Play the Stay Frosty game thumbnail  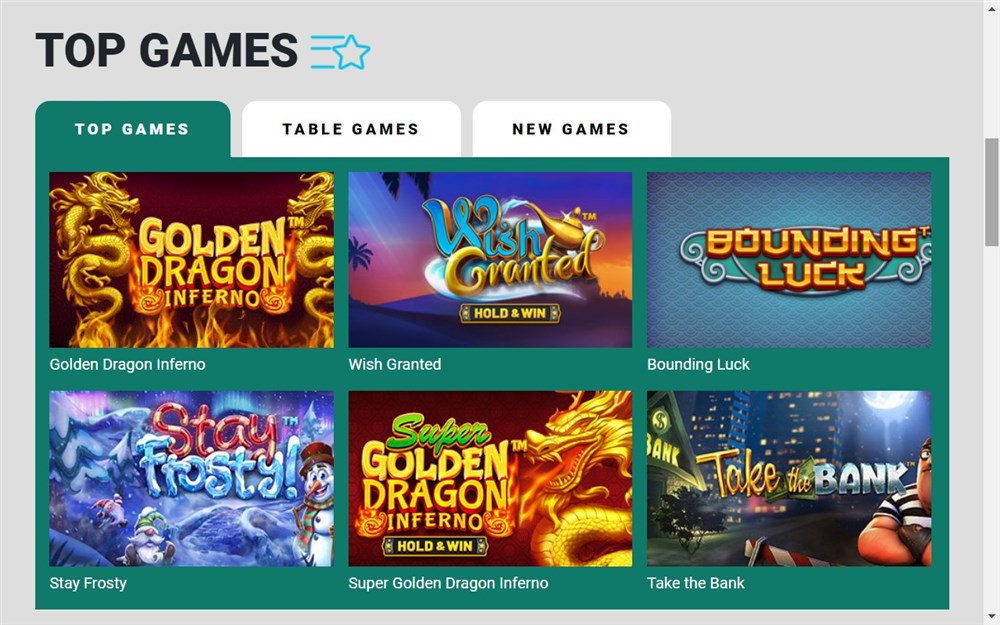click(x=191, y=478)
